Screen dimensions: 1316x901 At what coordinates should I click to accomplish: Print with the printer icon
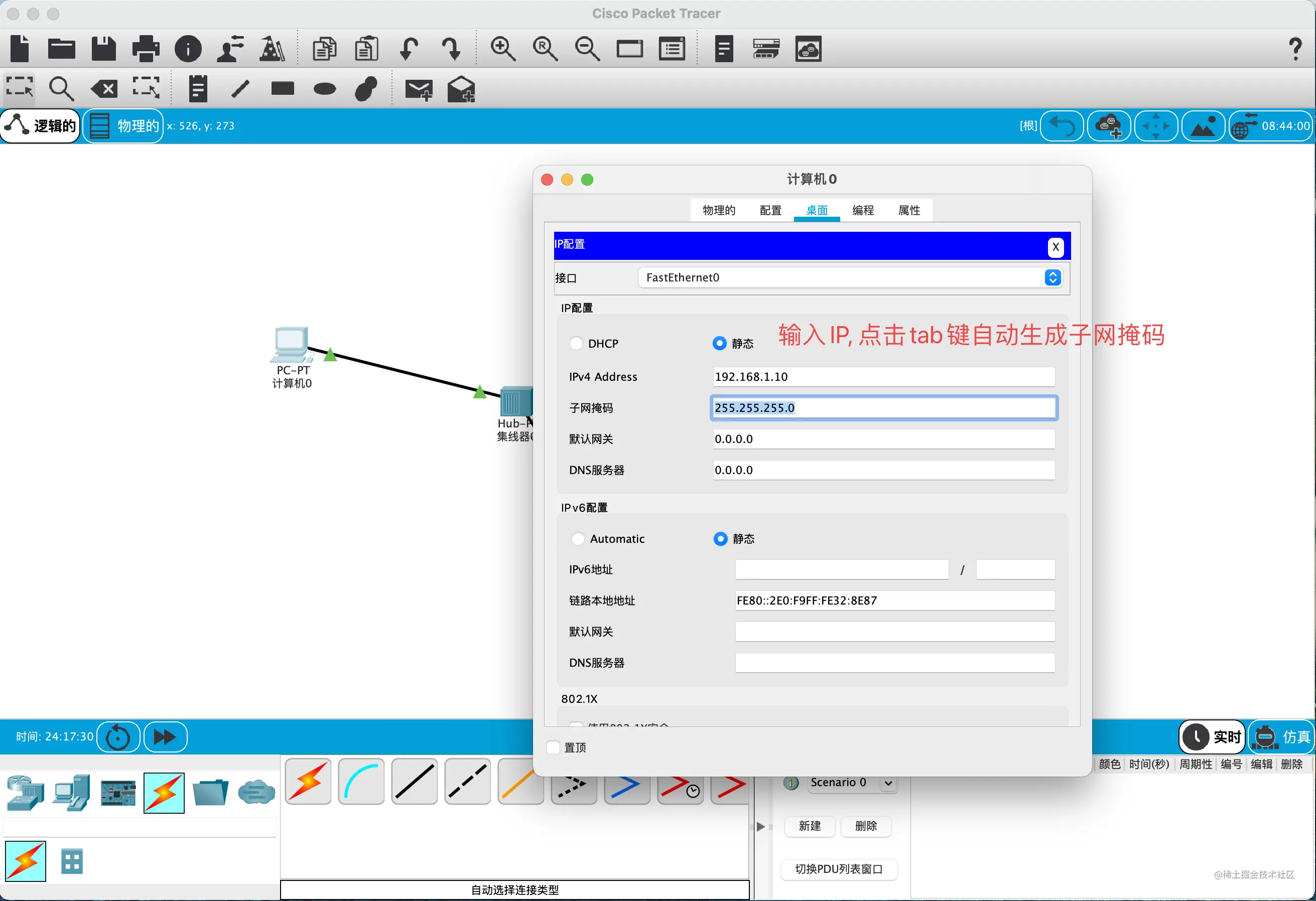pyautogui.click(x=146, y=49)
